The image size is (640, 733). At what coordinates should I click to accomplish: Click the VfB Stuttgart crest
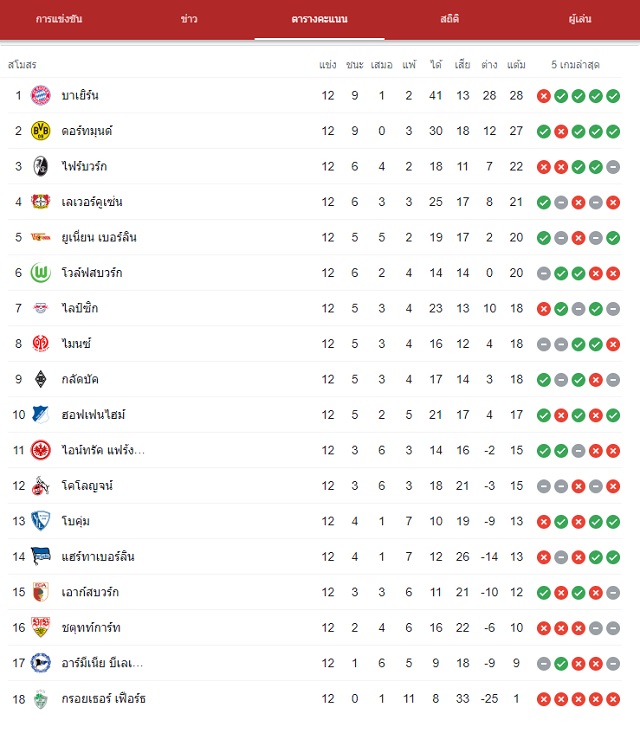coord(41,627)
